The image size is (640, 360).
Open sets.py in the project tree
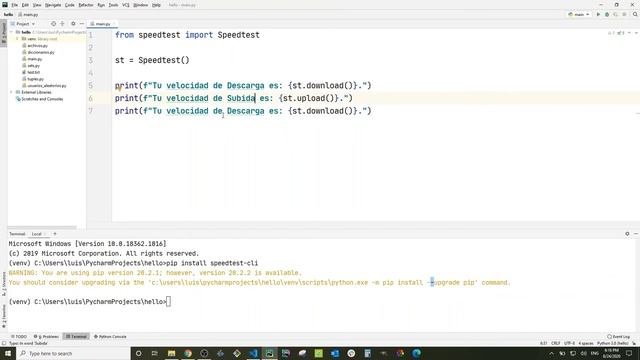pyautogui.click(x=33, y=65)
